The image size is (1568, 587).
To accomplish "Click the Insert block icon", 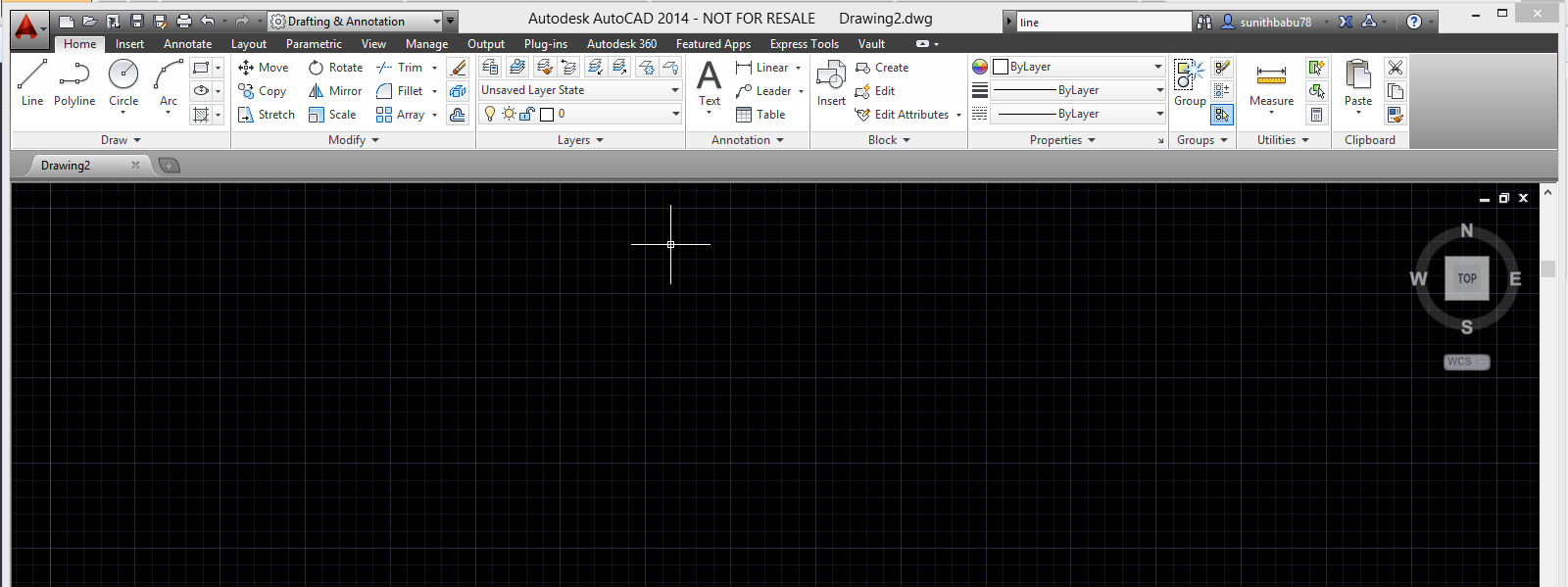I will (x=831, y=82).
